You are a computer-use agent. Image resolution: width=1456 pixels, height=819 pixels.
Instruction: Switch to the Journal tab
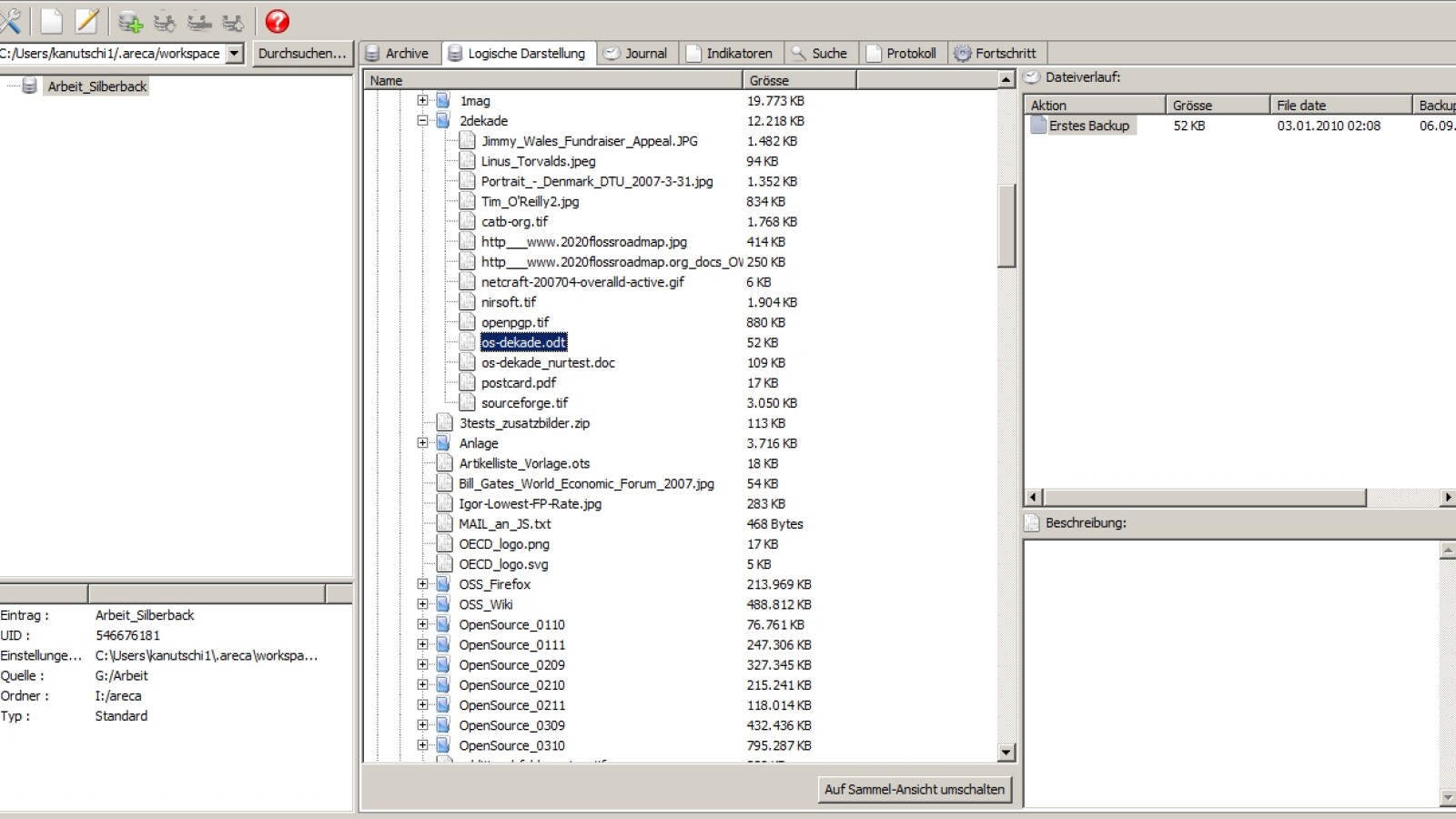click(x=637, y=53)
